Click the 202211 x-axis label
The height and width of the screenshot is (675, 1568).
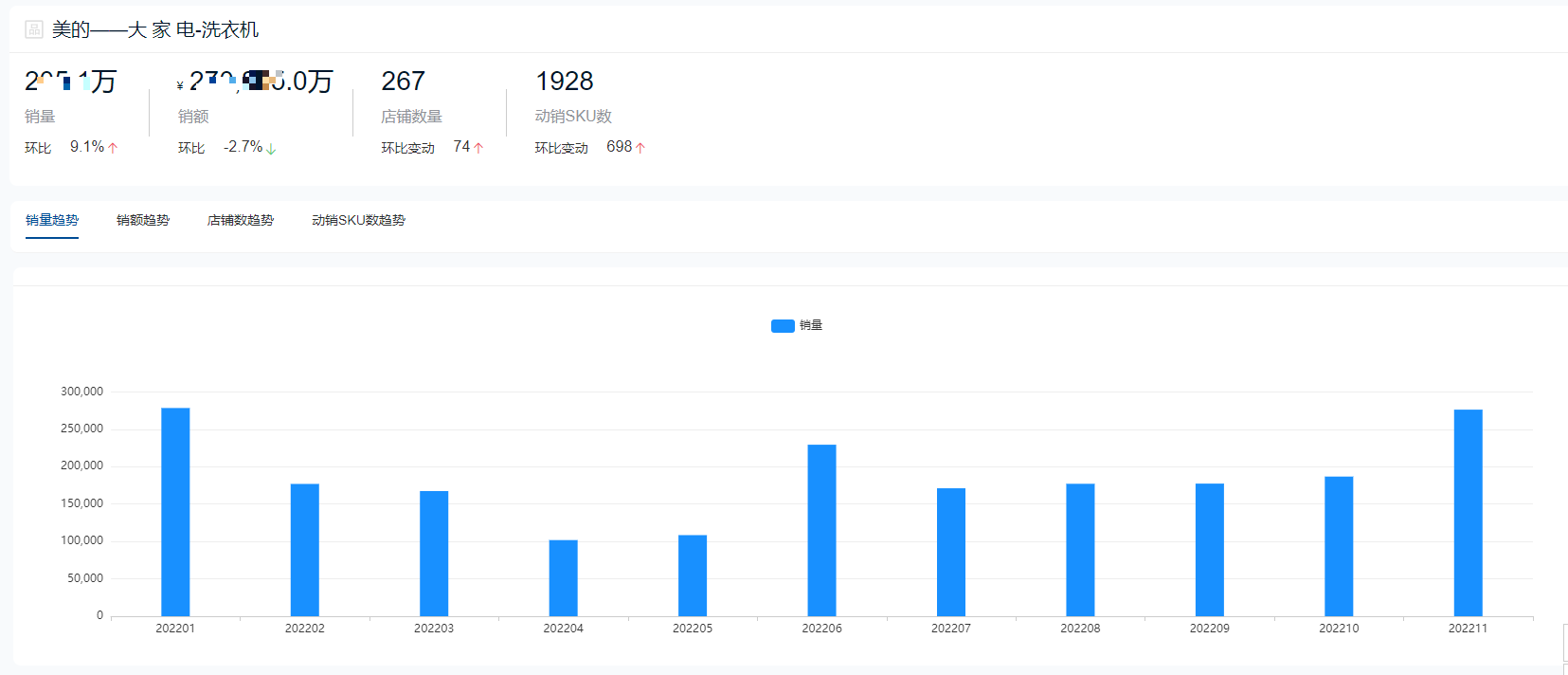[1468, 629]
